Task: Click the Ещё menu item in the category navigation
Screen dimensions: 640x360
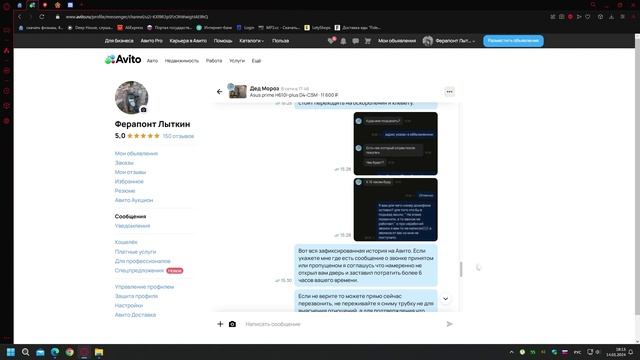Action: point(256,61)
